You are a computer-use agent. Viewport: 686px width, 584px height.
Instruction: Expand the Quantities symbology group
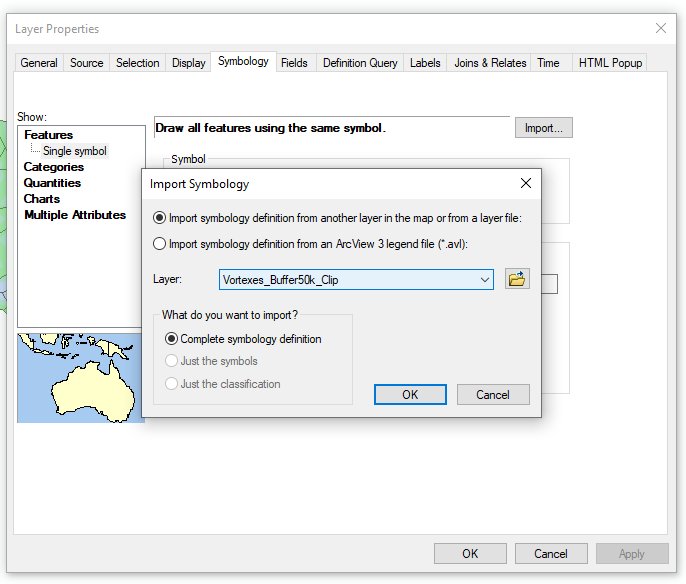point(52,183)
